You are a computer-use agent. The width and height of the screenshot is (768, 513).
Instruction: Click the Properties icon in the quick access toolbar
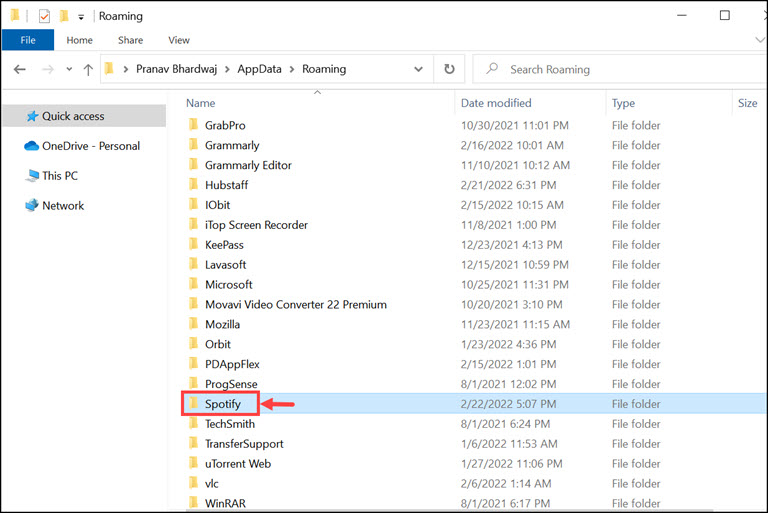click(x=44, y=16)
